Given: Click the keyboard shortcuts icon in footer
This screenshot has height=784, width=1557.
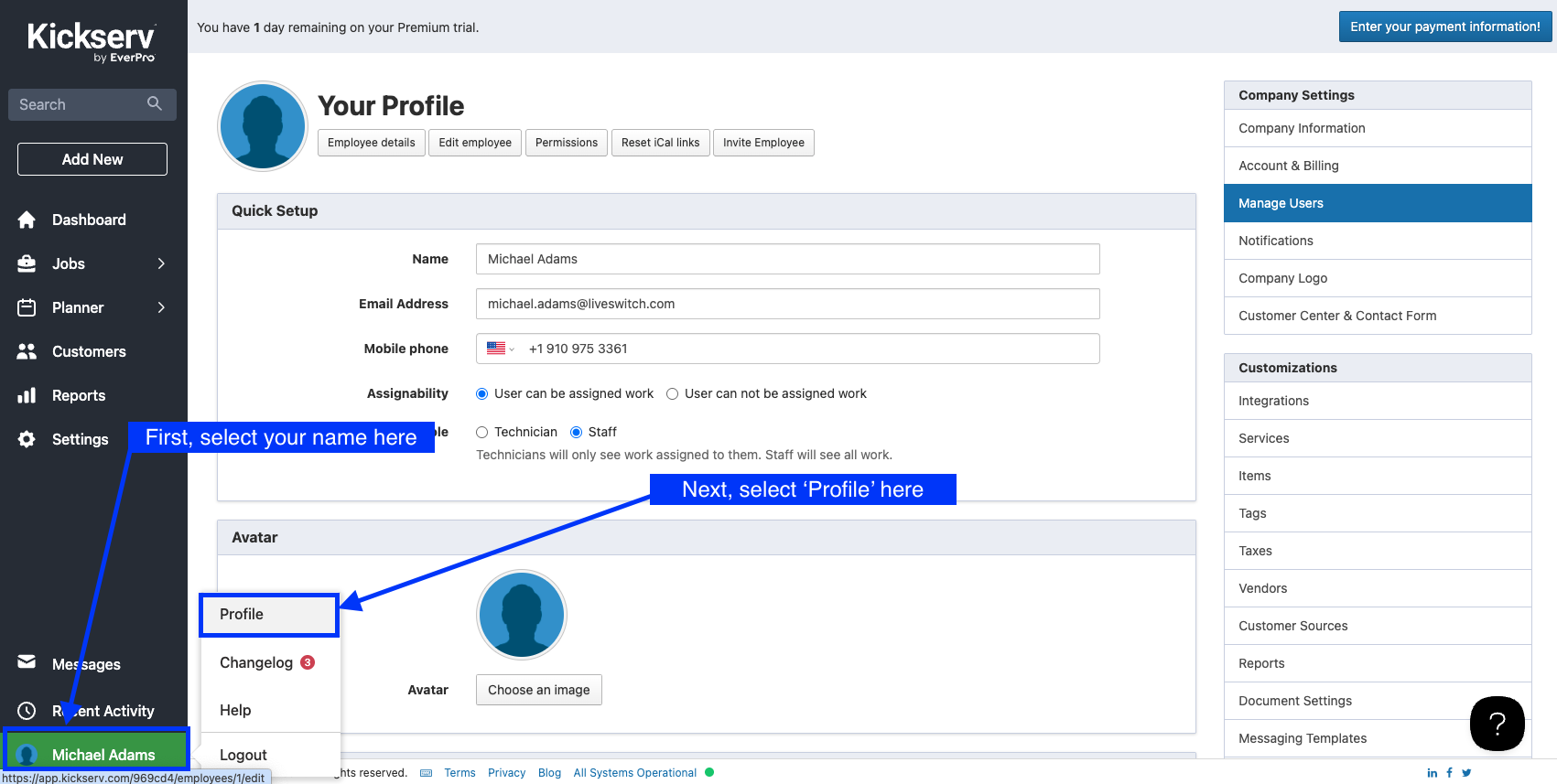Looking at the screenshot, I should point(426,773).
